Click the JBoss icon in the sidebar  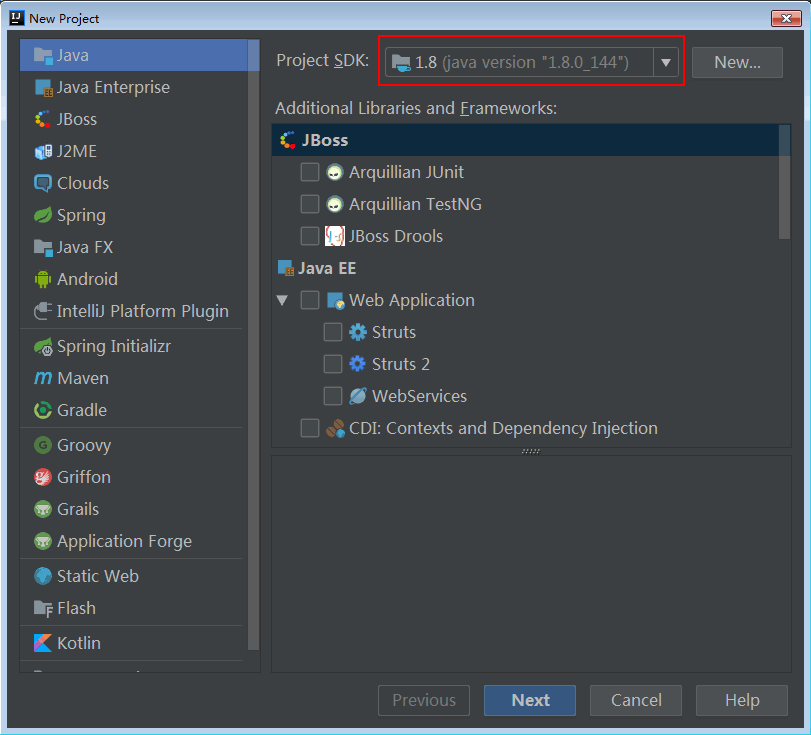[43, 119]
